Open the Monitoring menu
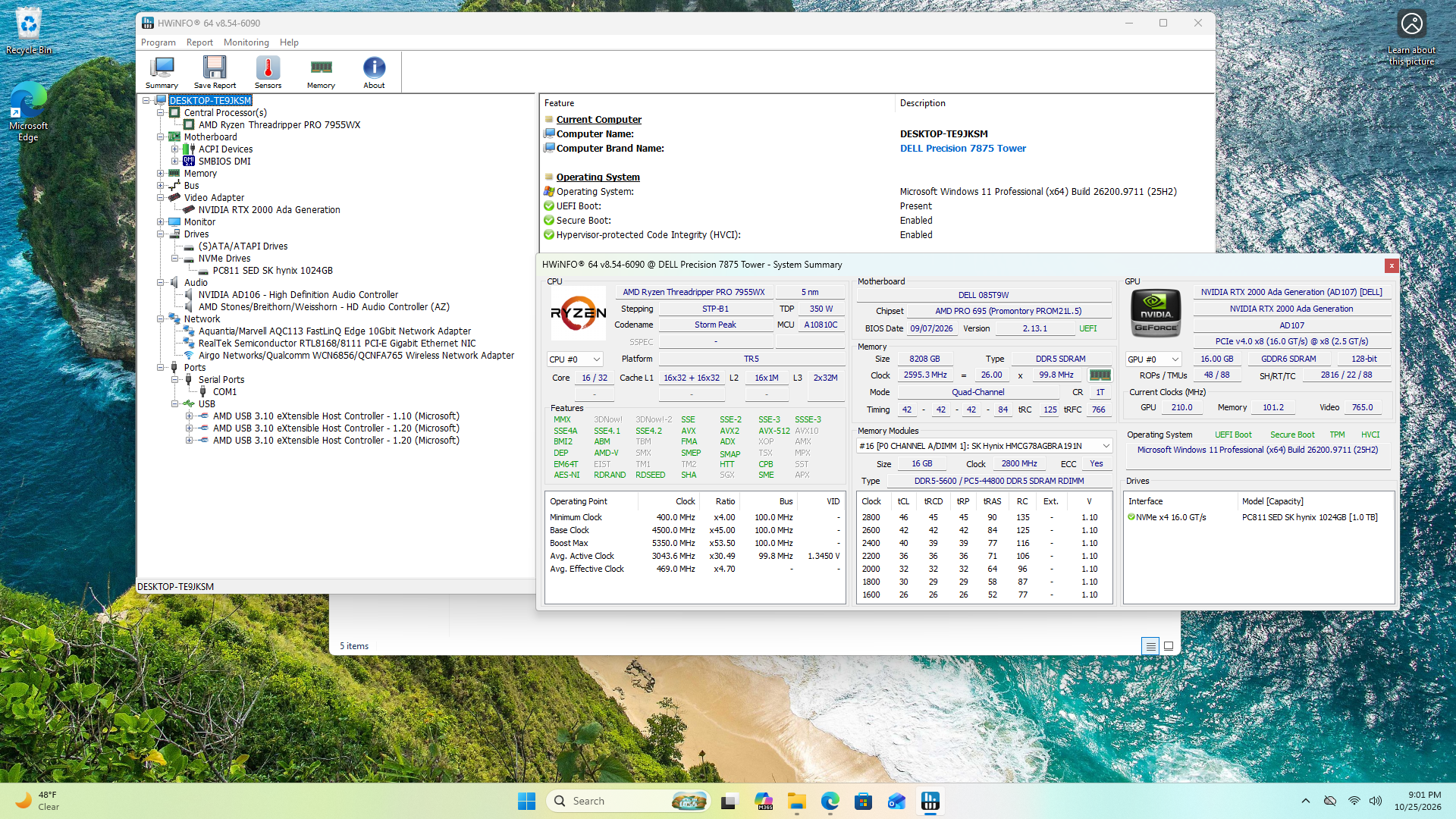 pos(246,42)
